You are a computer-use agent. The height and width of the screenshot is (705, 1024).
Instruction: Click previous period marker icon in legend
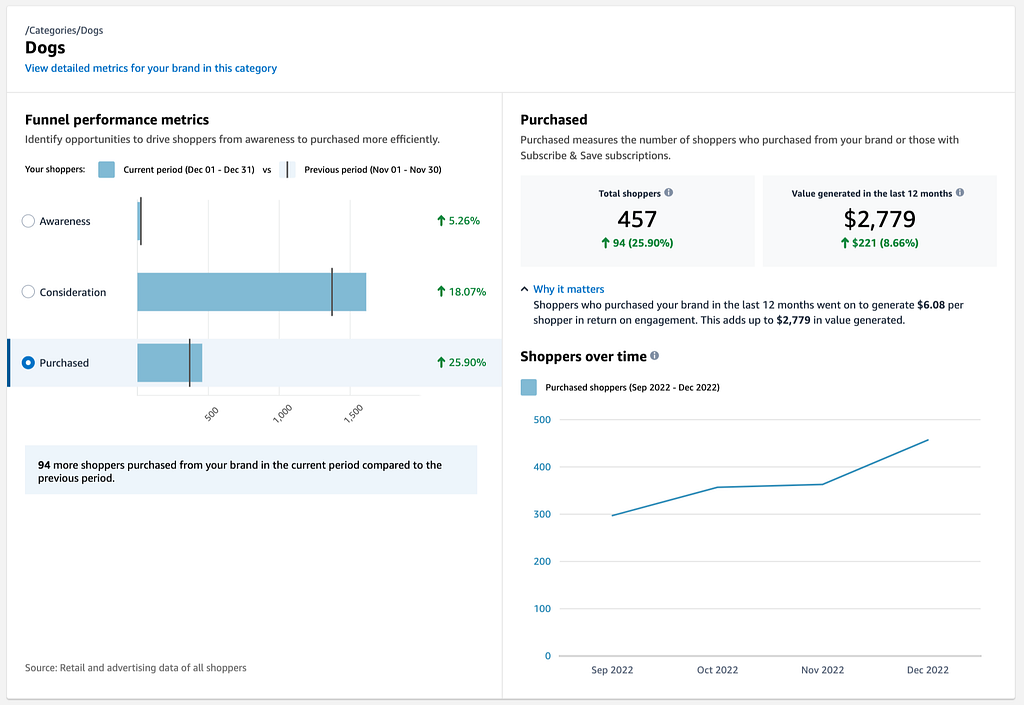click(x=287, y=170)
